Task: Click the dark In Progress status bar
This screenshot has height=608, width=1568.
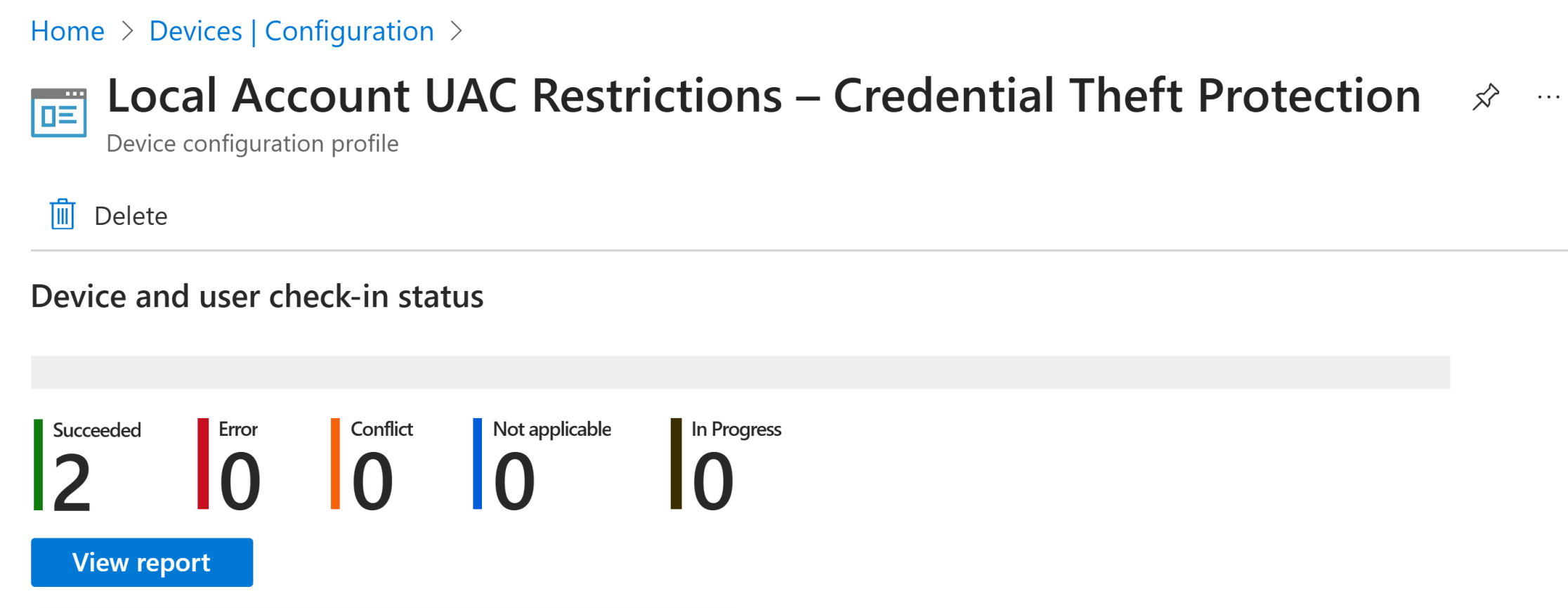Action: [676, 463]
